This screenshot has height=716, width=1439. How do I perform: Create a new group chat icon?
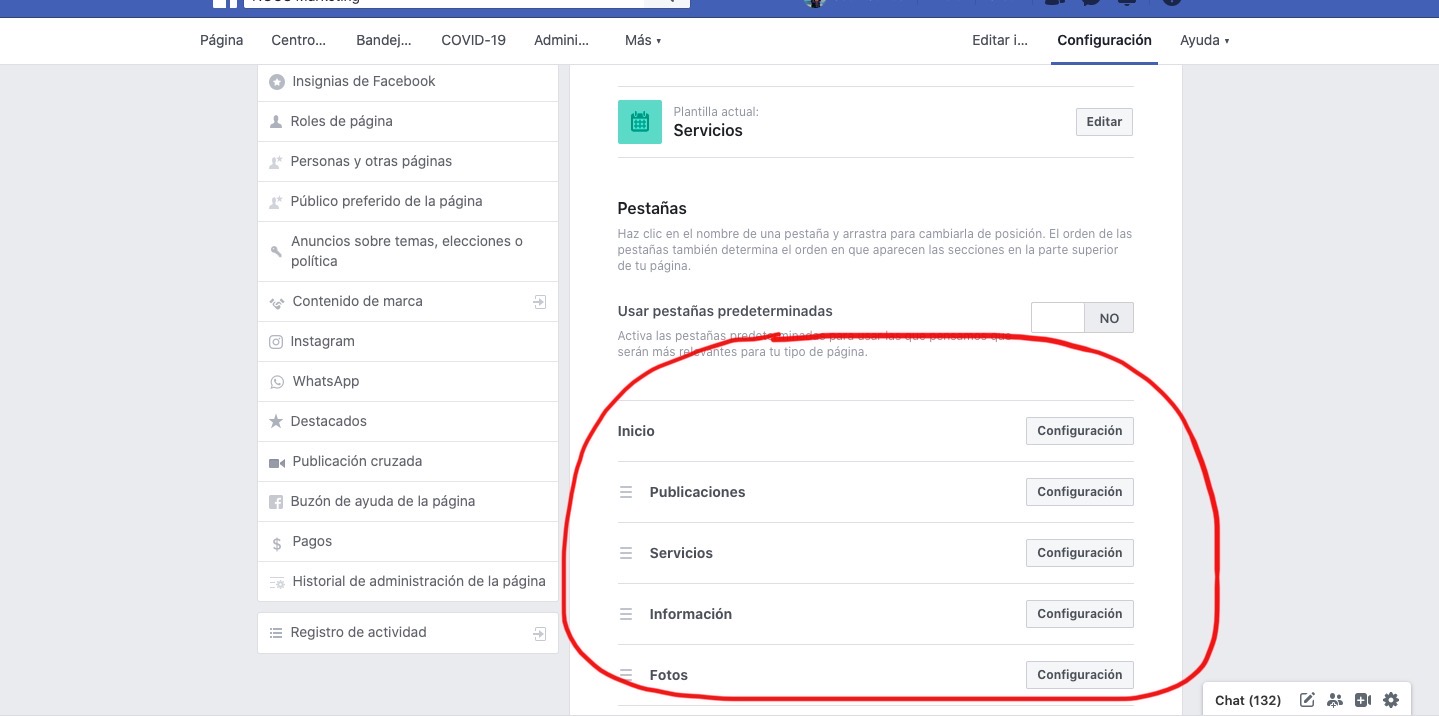click(1335, 700)
